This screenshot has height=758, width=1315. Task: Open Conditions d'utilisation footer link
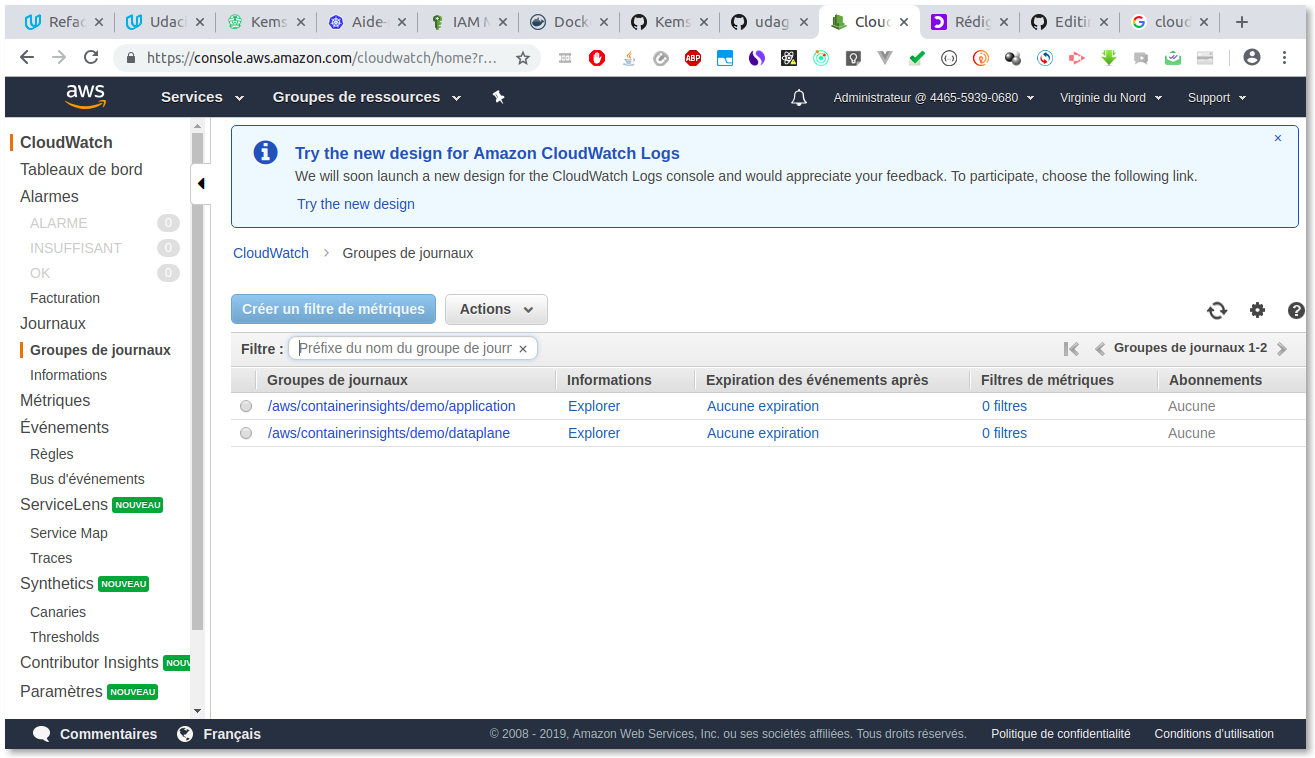[x=1214, y=734]
